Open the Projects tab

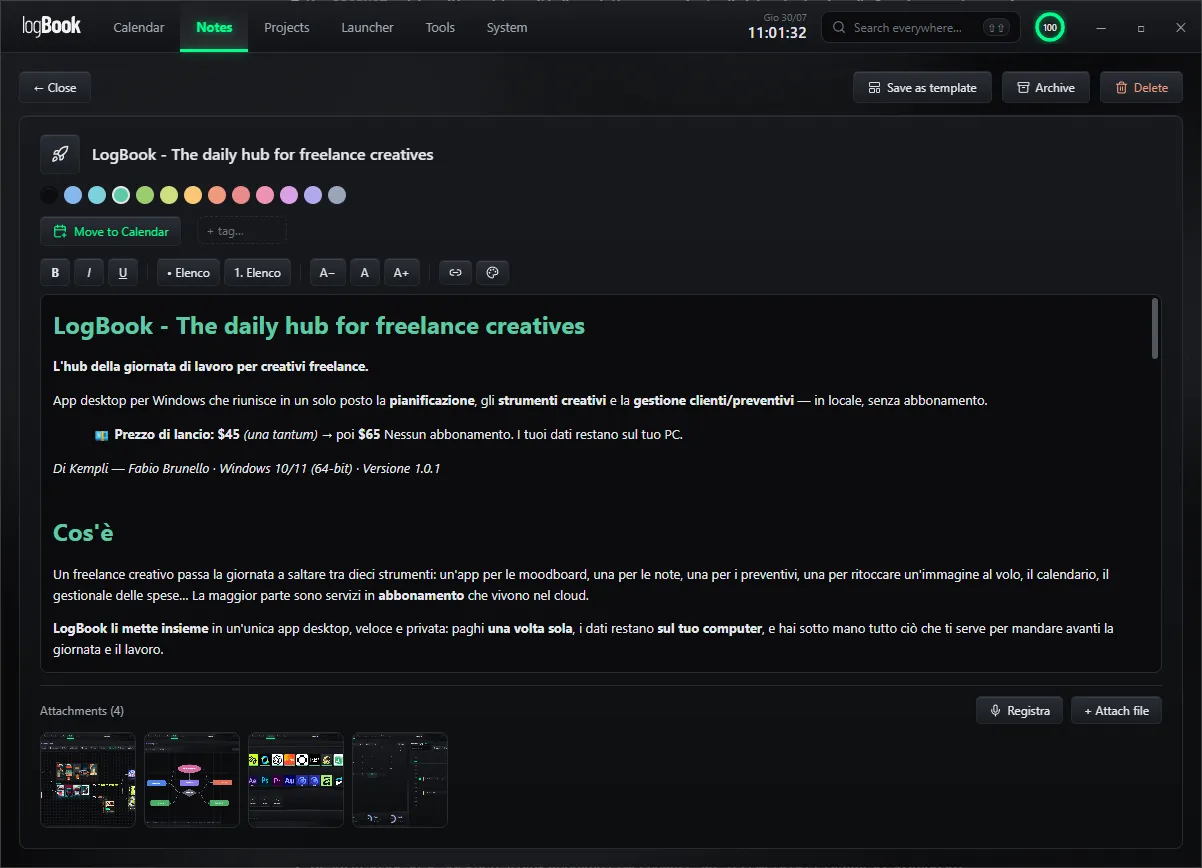coord(287,27)
